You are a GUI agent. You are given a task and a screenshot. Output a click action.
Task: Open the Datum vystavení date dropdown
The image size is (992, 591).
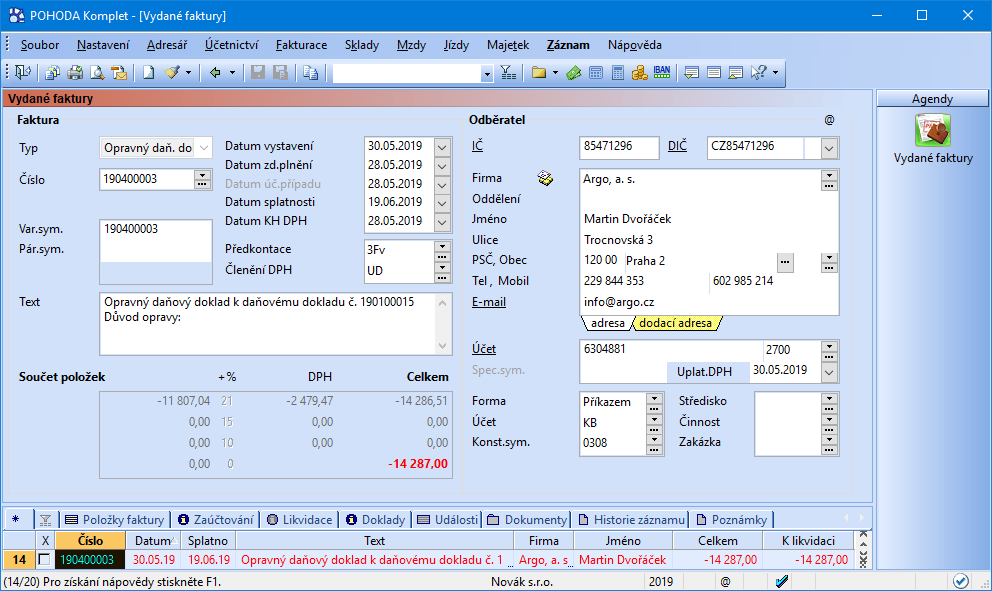point(442,147)
